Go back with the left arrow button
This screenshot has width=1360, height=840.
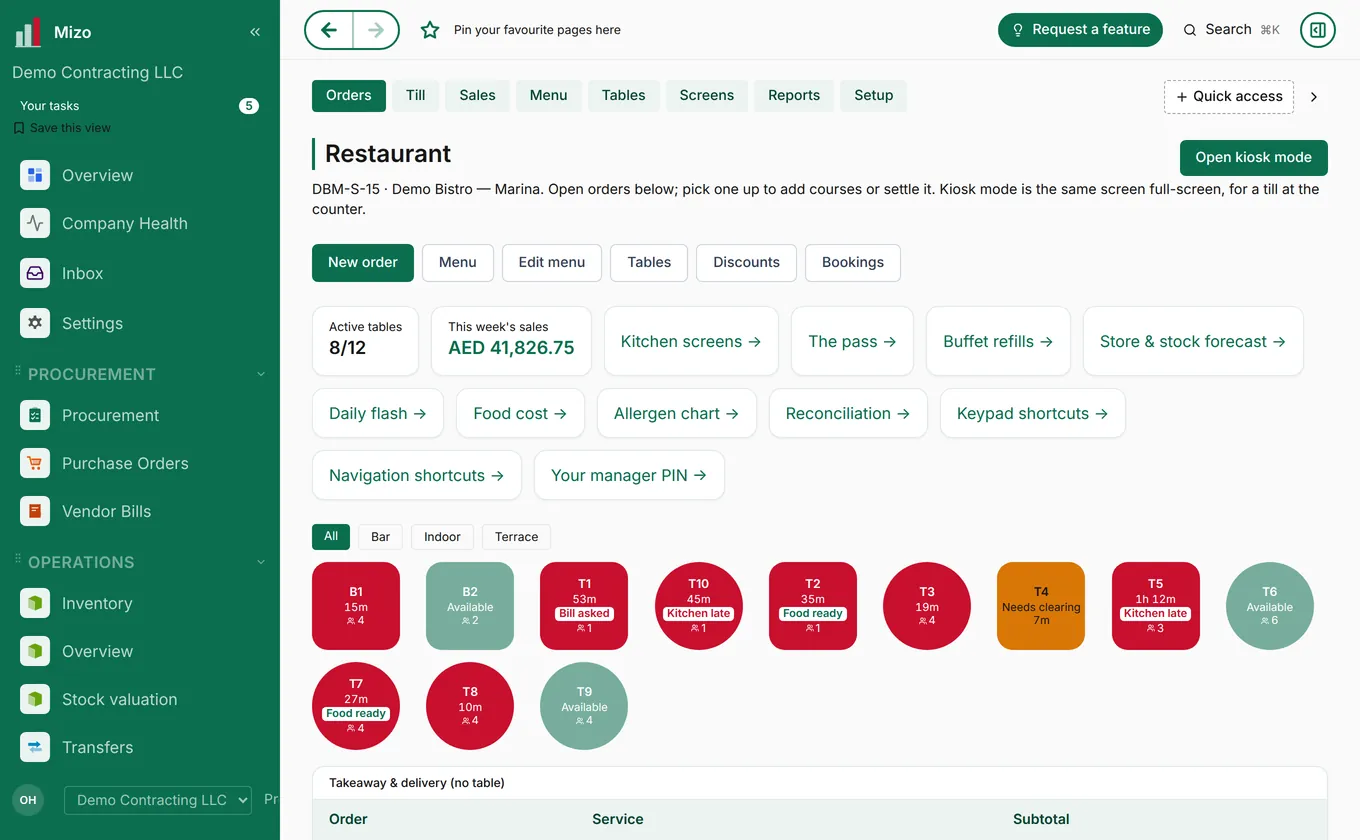click(x=329, y=30)
